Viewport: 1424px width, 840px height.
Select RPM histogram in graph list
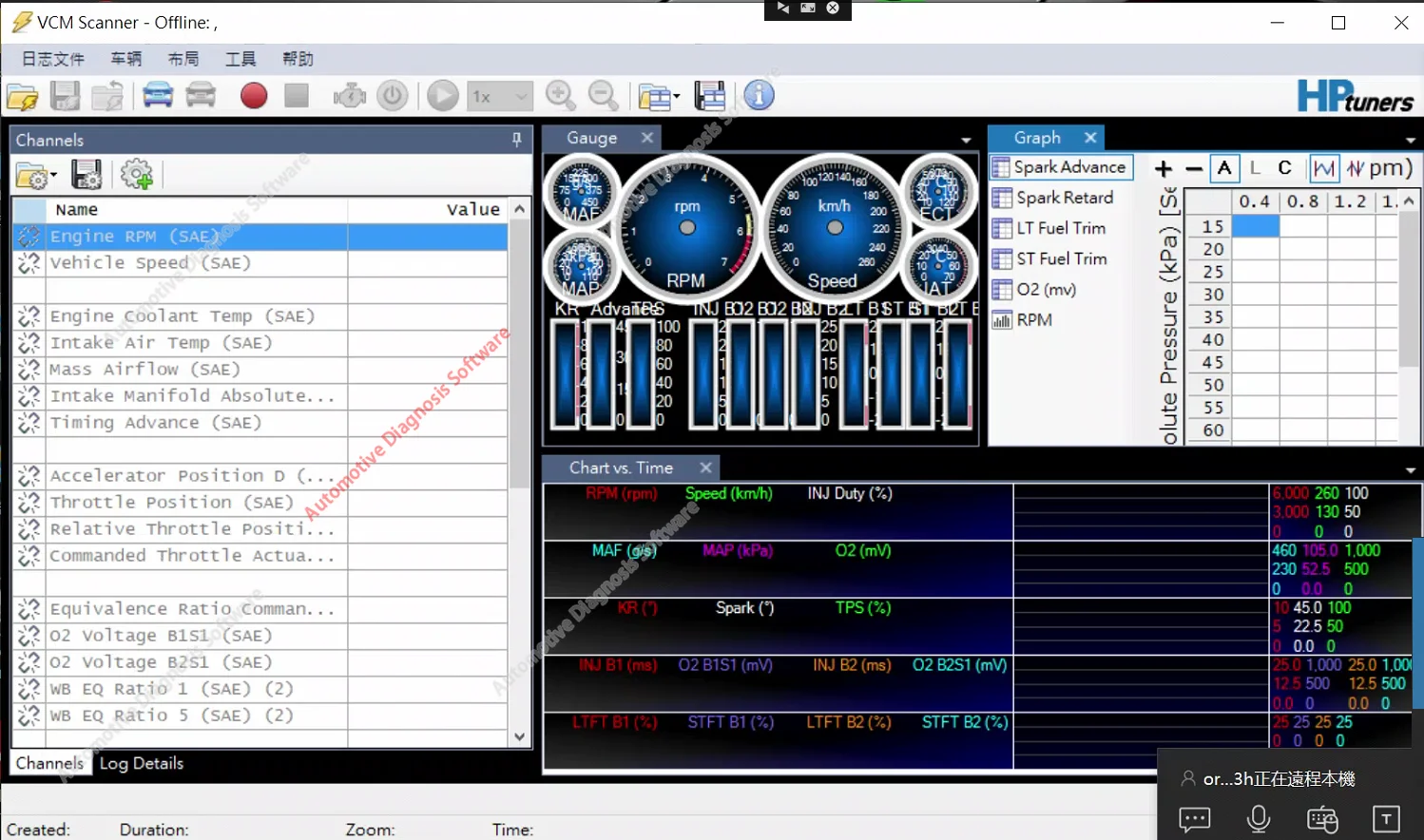pyautogui.click(x=1023, y=320)
